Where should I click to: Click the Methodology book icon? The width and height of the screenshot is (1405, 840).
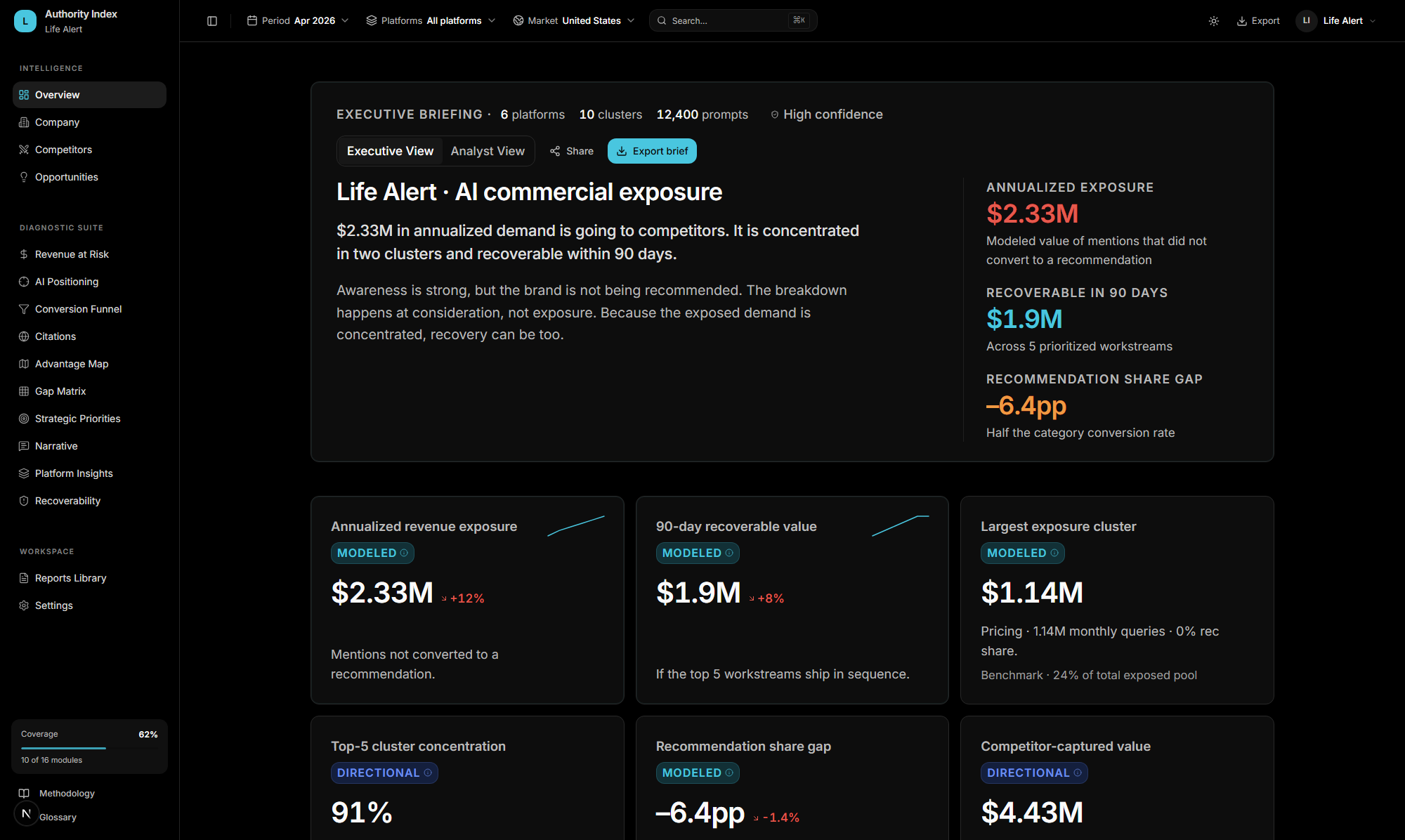[24, 793]
